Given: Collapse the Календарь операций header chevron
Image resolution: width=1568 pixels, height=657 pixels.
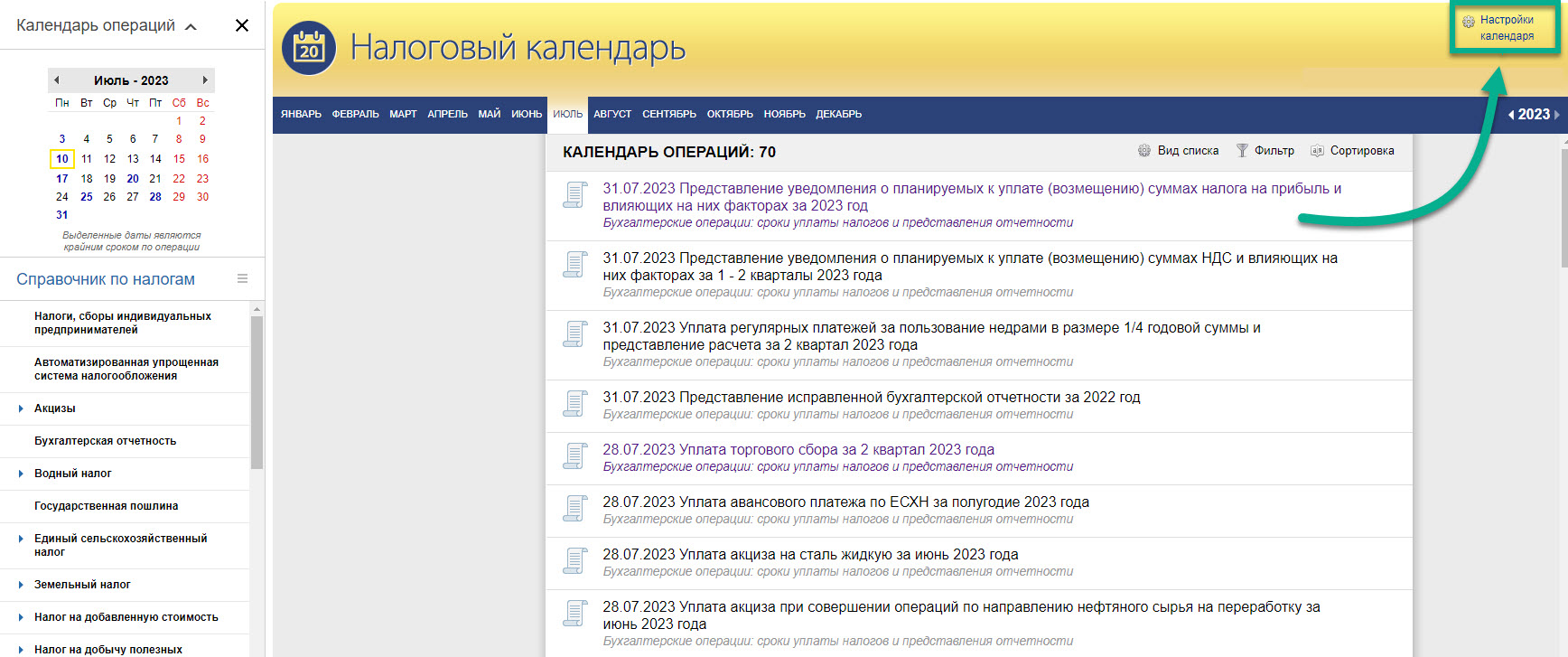Looking at the screenshot, I should (191, 27).
